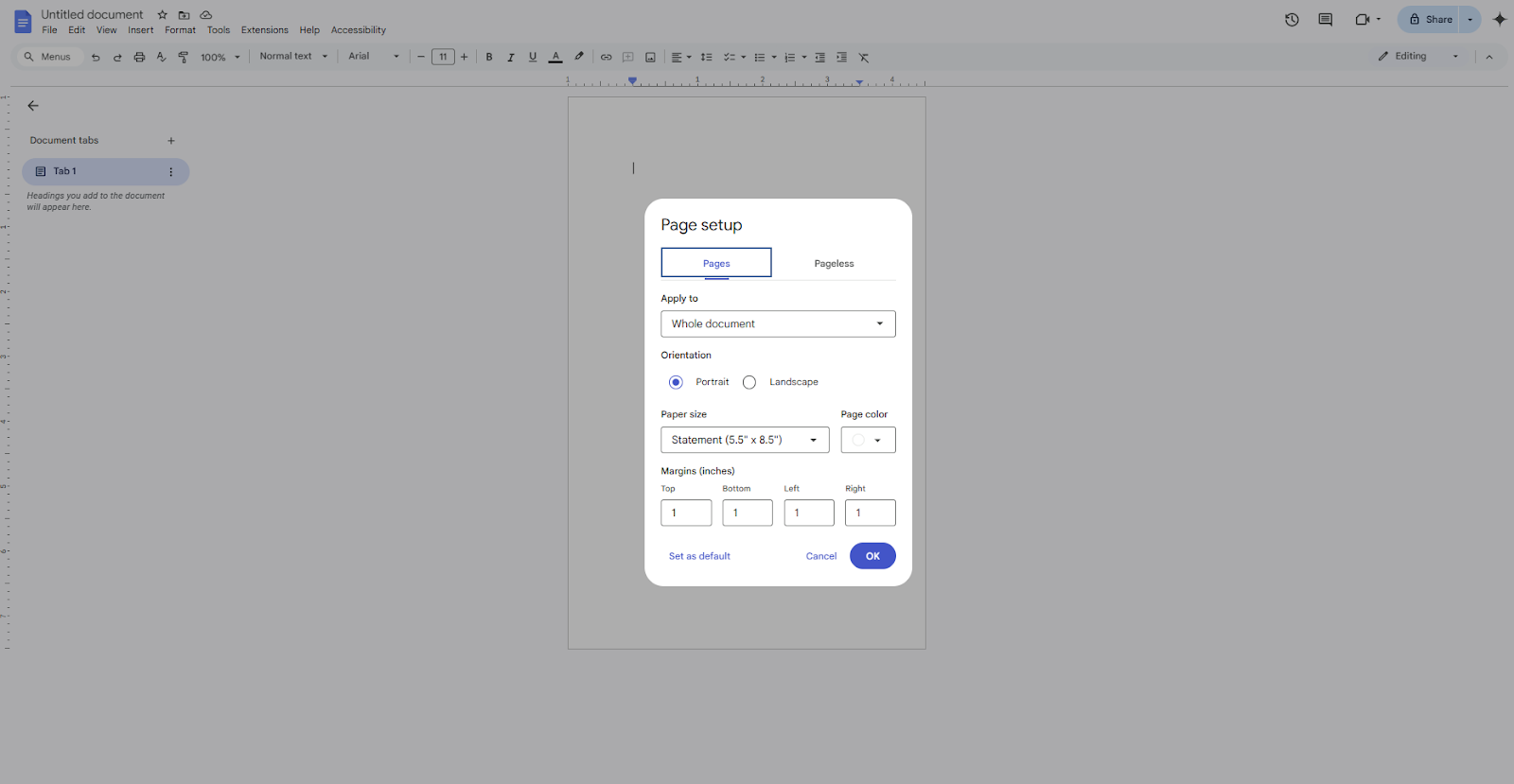Click the Increase indent icon
Screen dimensions: 1514x784
click(841, 57)
